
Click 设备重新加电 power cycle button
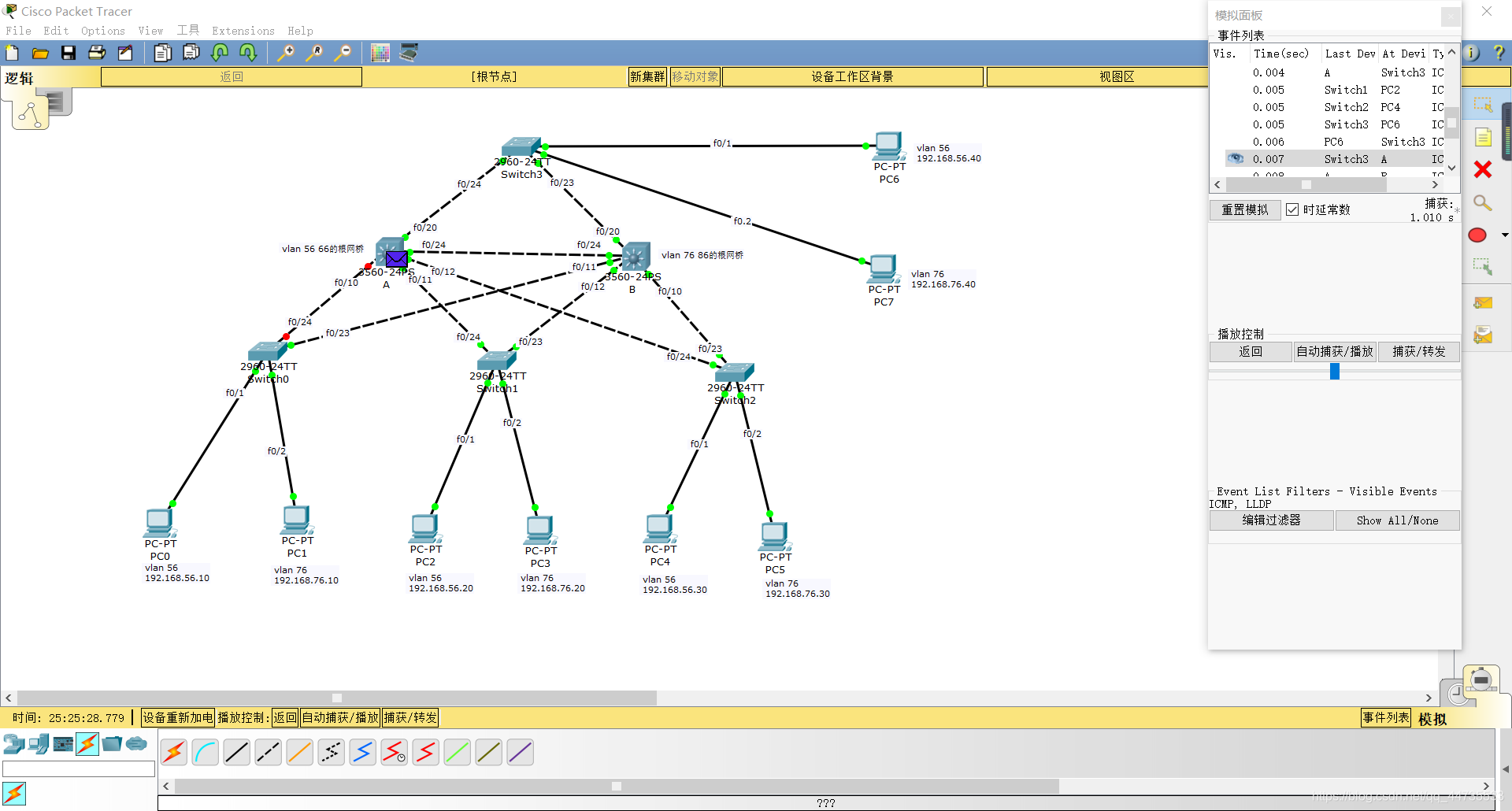[x=178, y=717]
